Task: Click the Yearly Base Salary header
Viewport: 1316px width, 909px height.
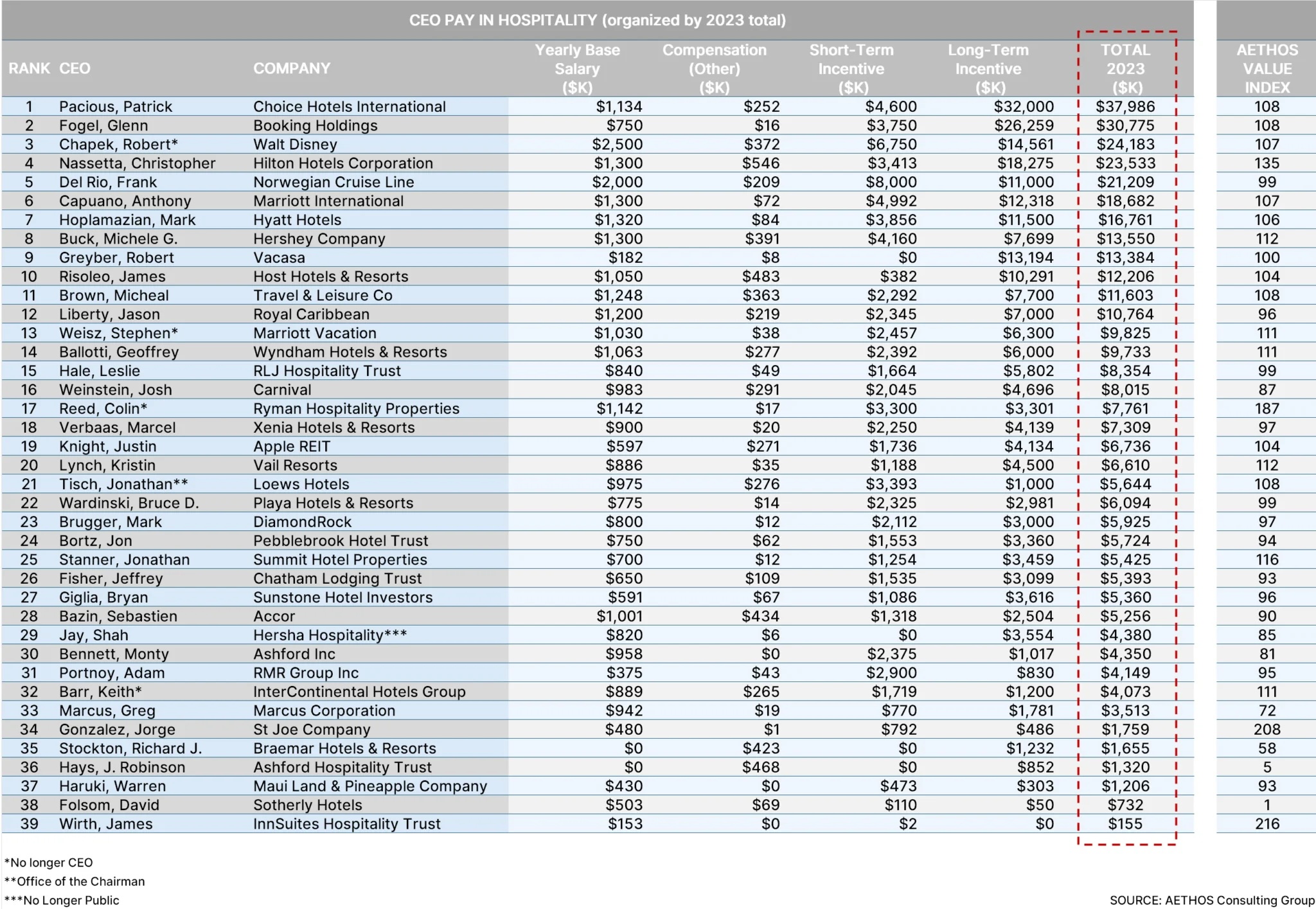Action: (x=577, y=68)
